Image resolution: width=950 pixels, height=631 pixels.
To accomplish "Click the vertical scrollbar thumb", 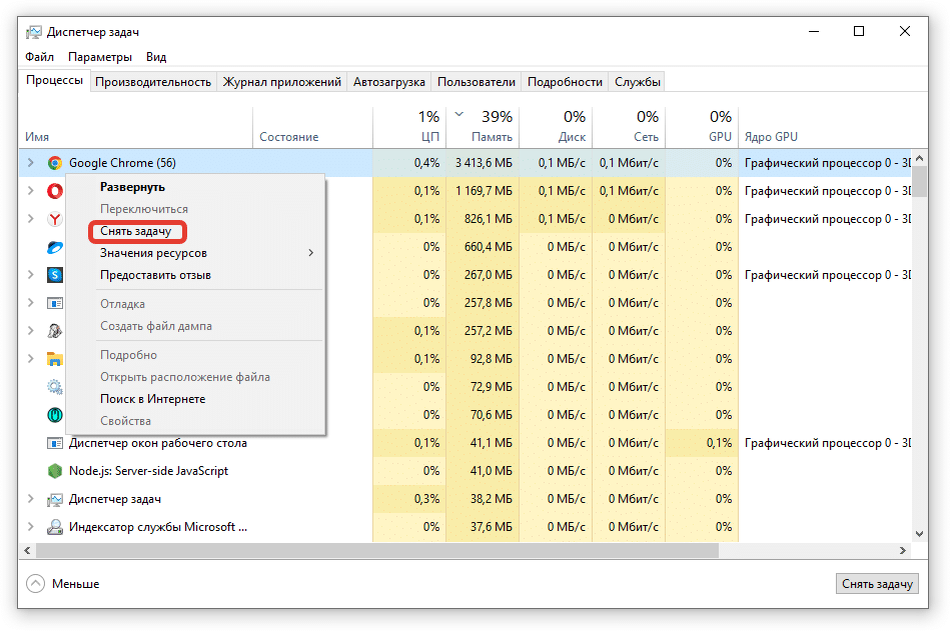I will [x=919, y=181].
